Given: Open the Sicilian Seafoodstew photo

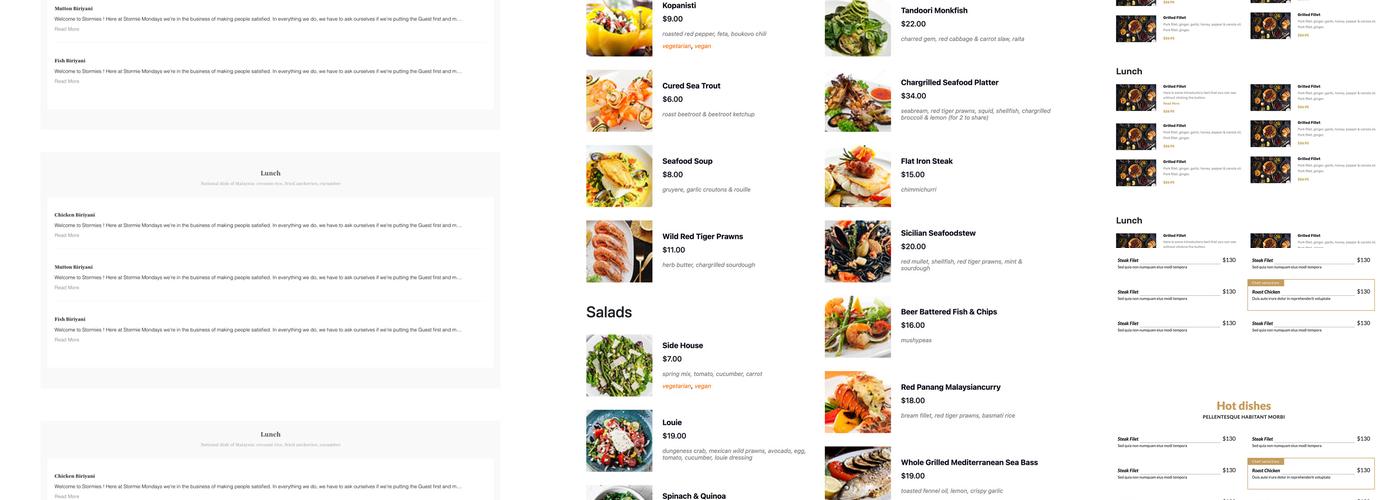Looking at the screenshot, I should [x=857, y=251].
